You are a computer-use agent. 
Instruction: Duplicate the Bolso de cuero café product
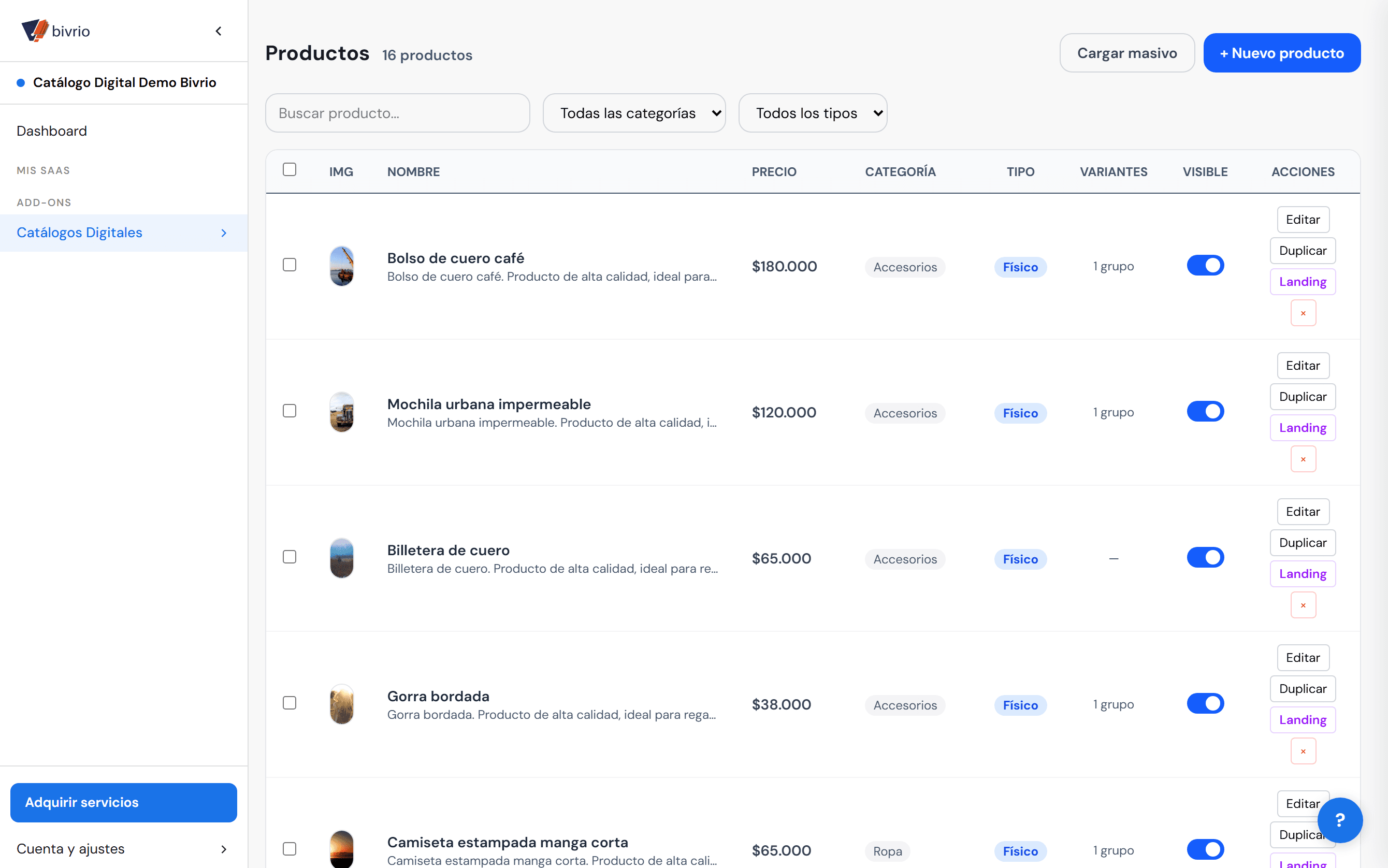1303,250
